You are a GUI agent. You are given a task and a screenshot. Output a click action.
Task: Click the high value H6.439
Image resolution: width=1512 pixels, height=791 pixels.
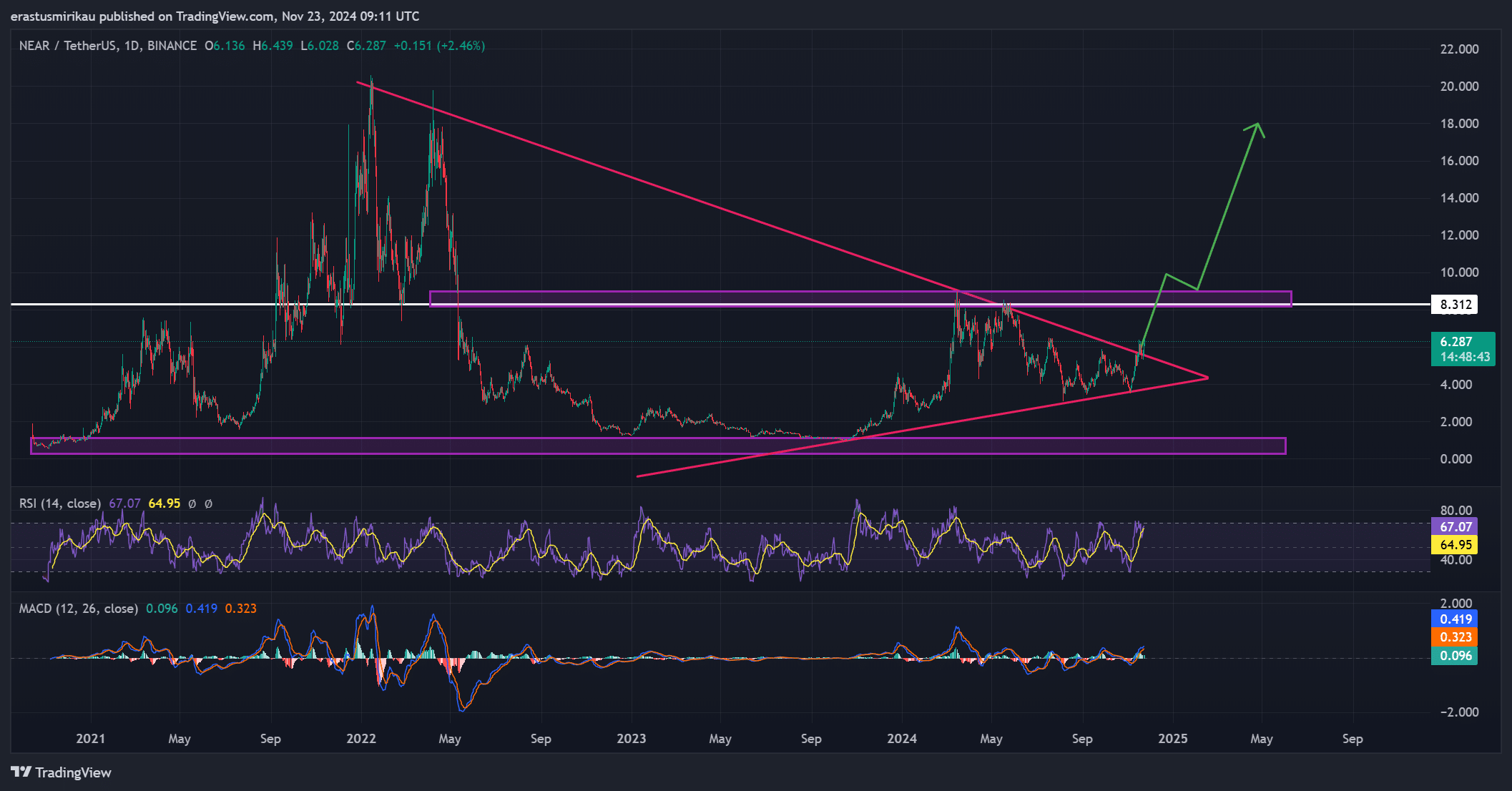click(x=273, y=46)
